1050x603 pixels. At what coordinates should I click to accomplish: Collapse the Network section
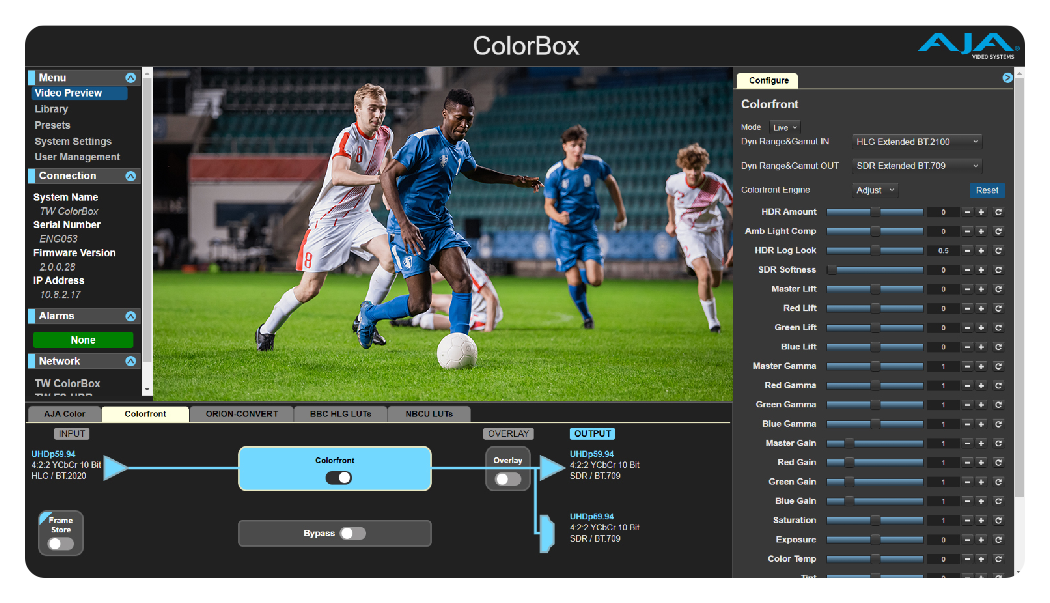tap(131, 361)
